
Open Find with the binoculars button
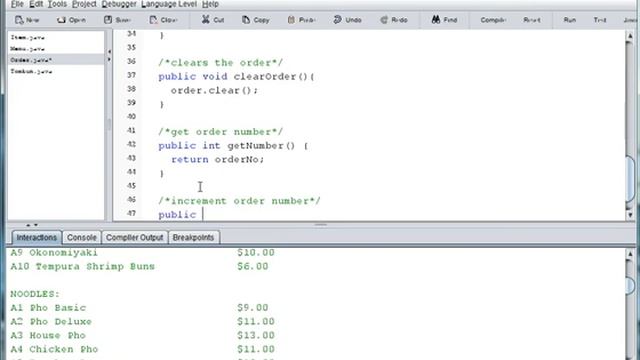pyautogui.click(x=444, y=20)
